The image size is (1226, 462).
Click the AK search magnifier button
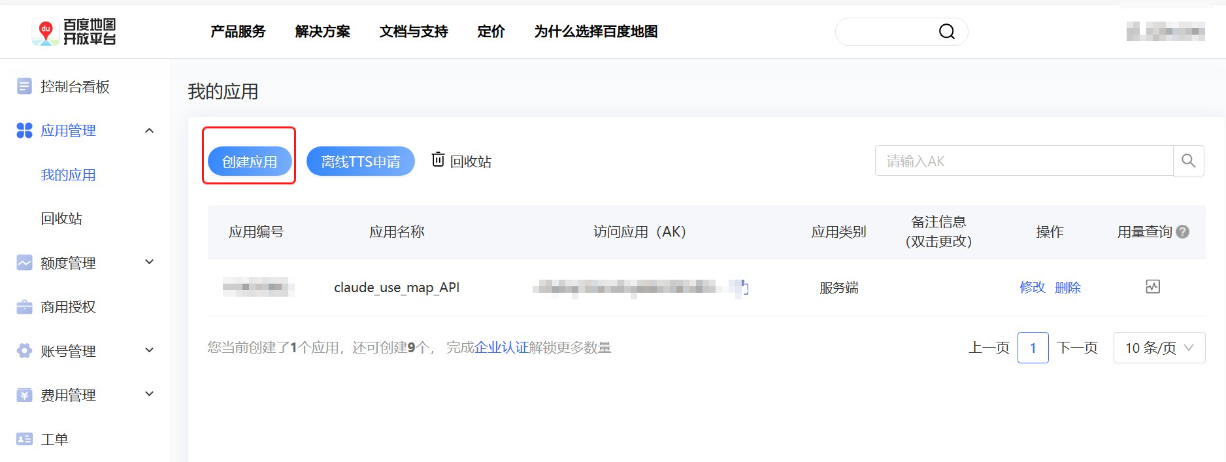(x=1189, y=160)
